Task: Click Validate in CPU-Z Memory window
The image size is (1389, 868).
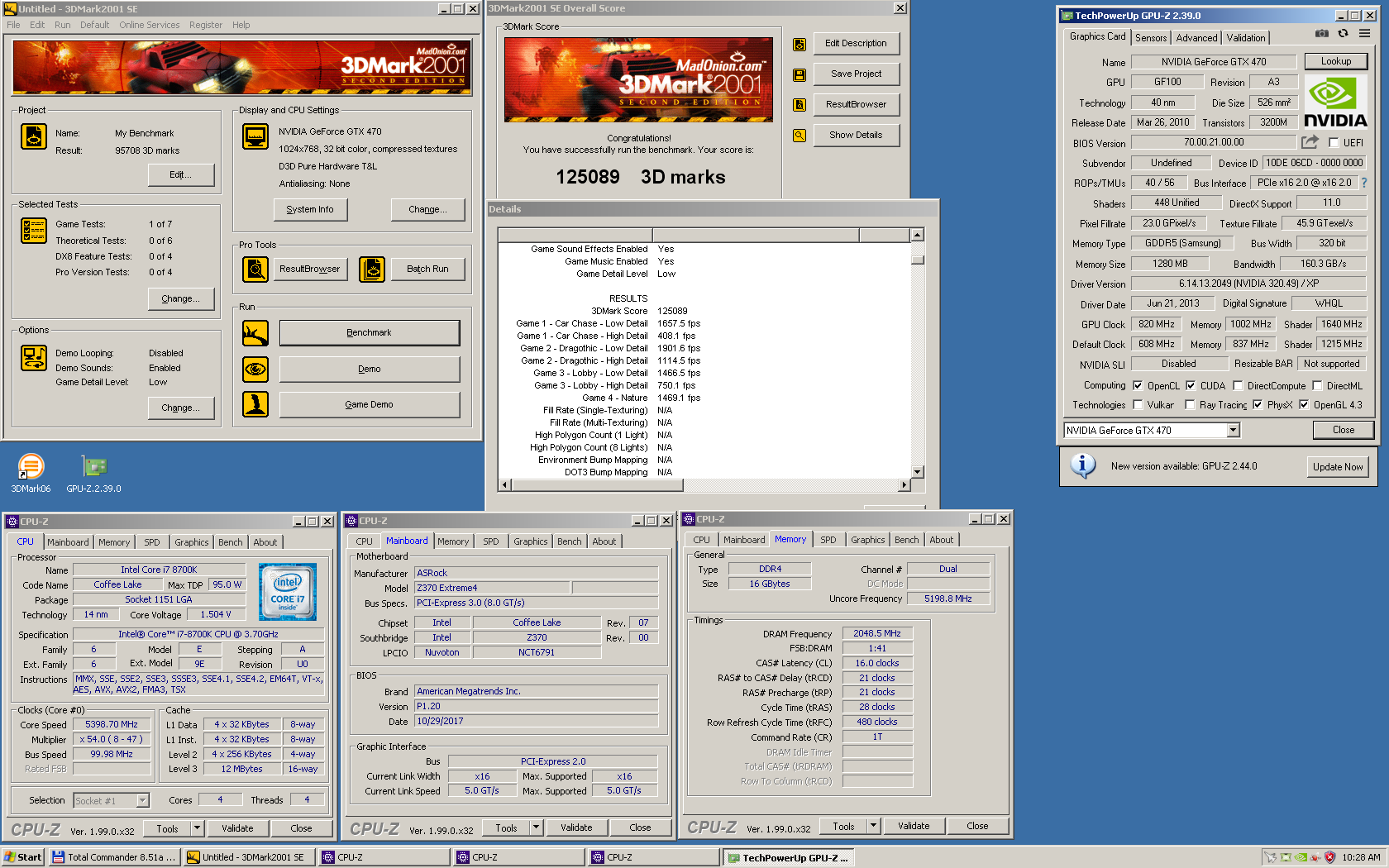Action: 914,826
